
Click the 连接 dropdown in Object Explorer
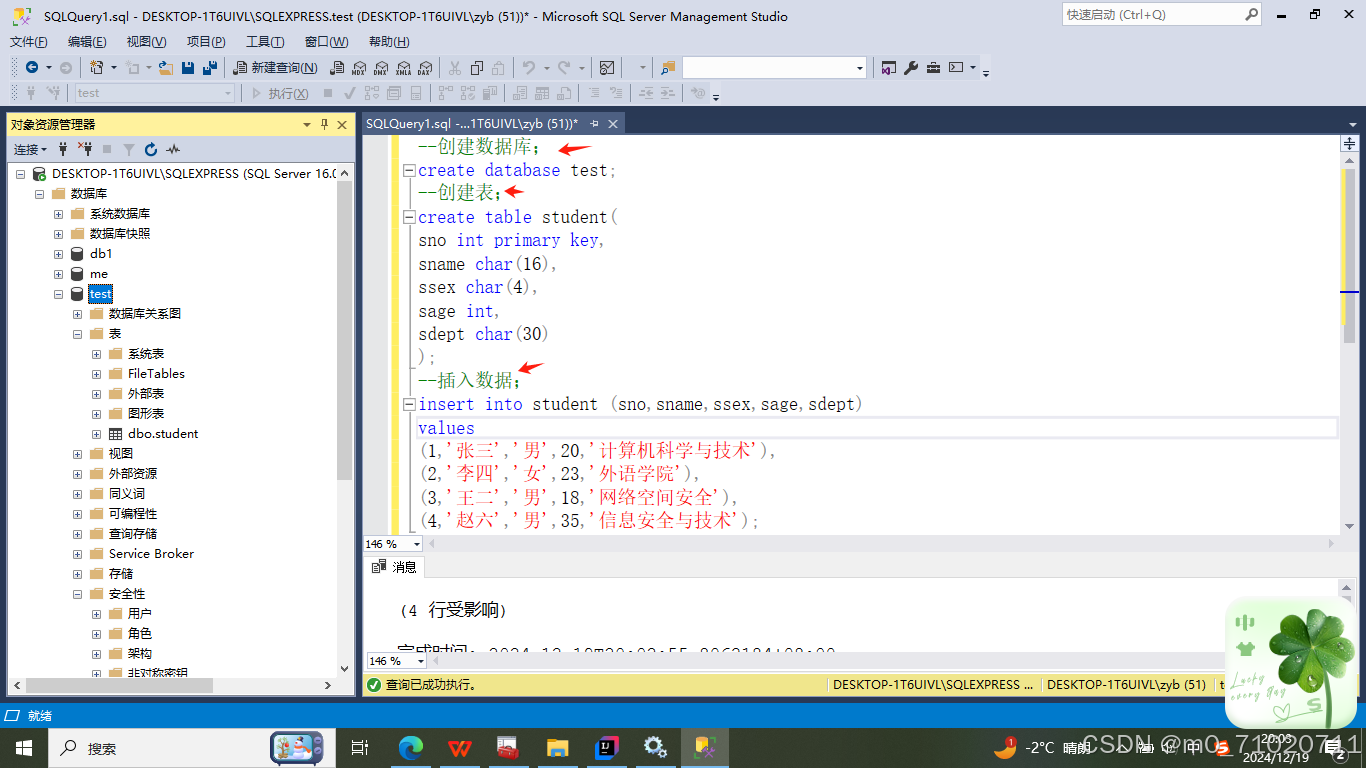coord(30,149)
